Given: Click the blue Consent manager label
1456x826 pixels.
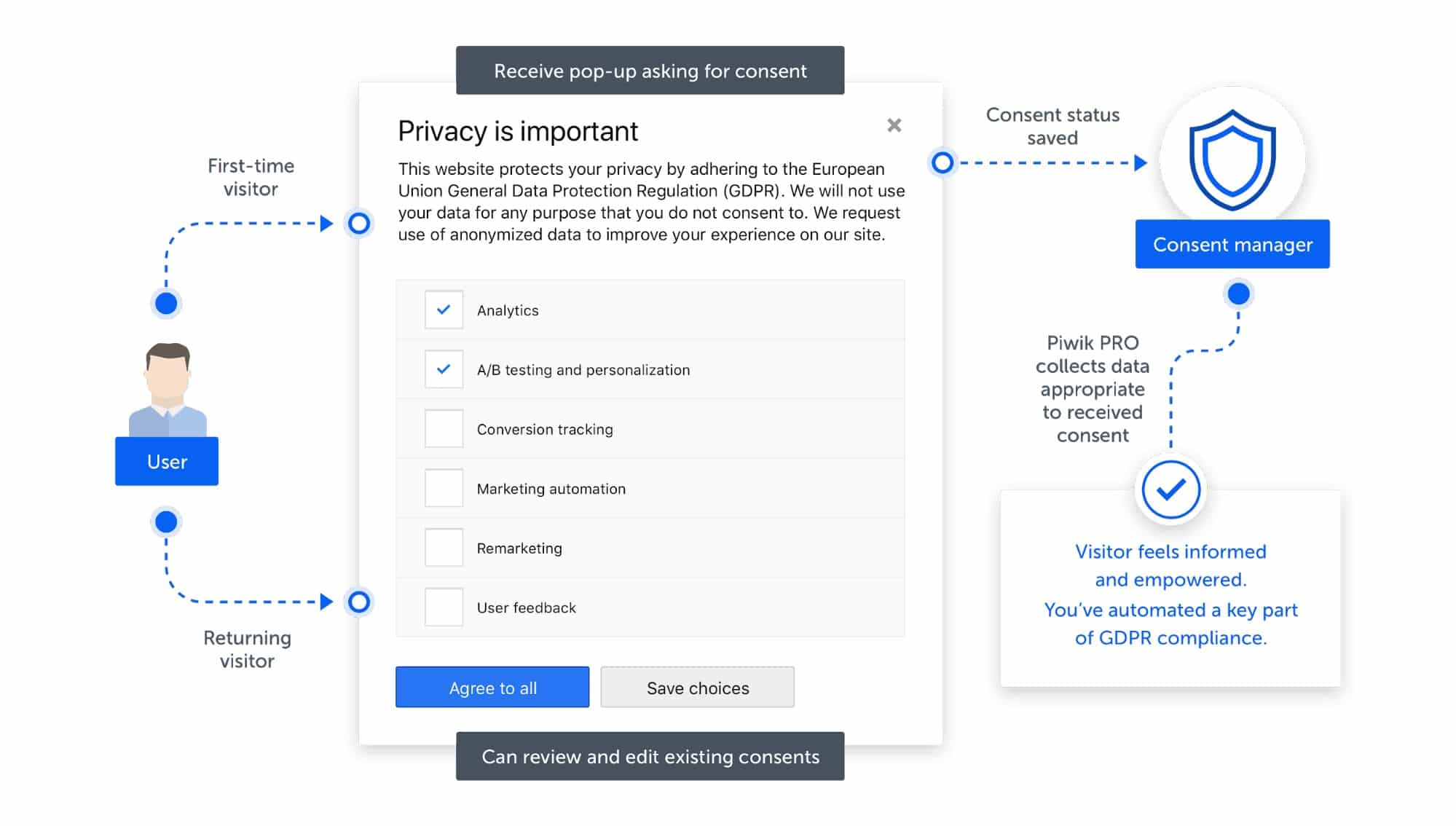Looking at the screenshot, I should click(x=1232, y=244).
